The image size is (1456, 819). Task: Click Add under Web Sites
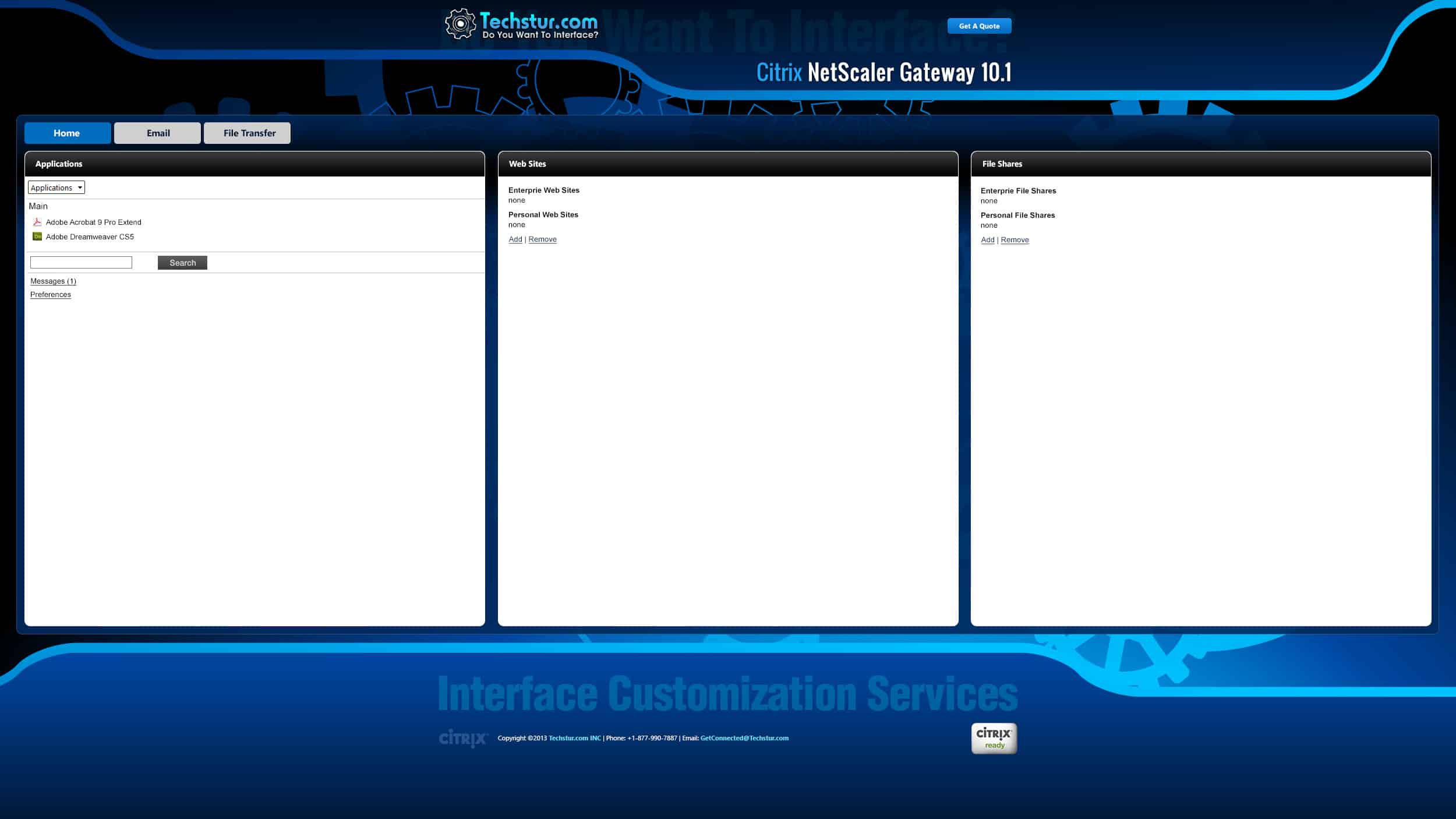515,239
